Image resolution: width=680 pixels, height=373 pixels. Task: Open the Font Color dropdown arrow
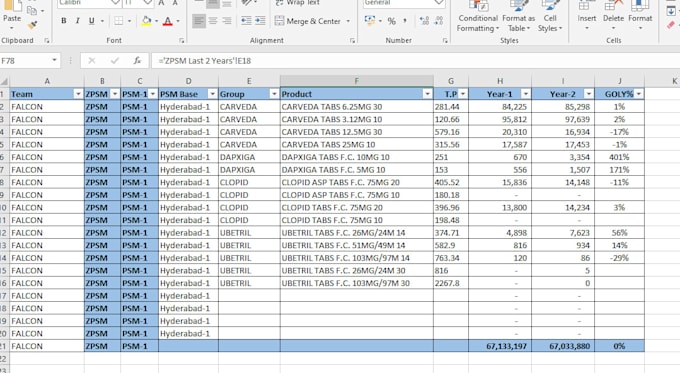click(178, 21)
